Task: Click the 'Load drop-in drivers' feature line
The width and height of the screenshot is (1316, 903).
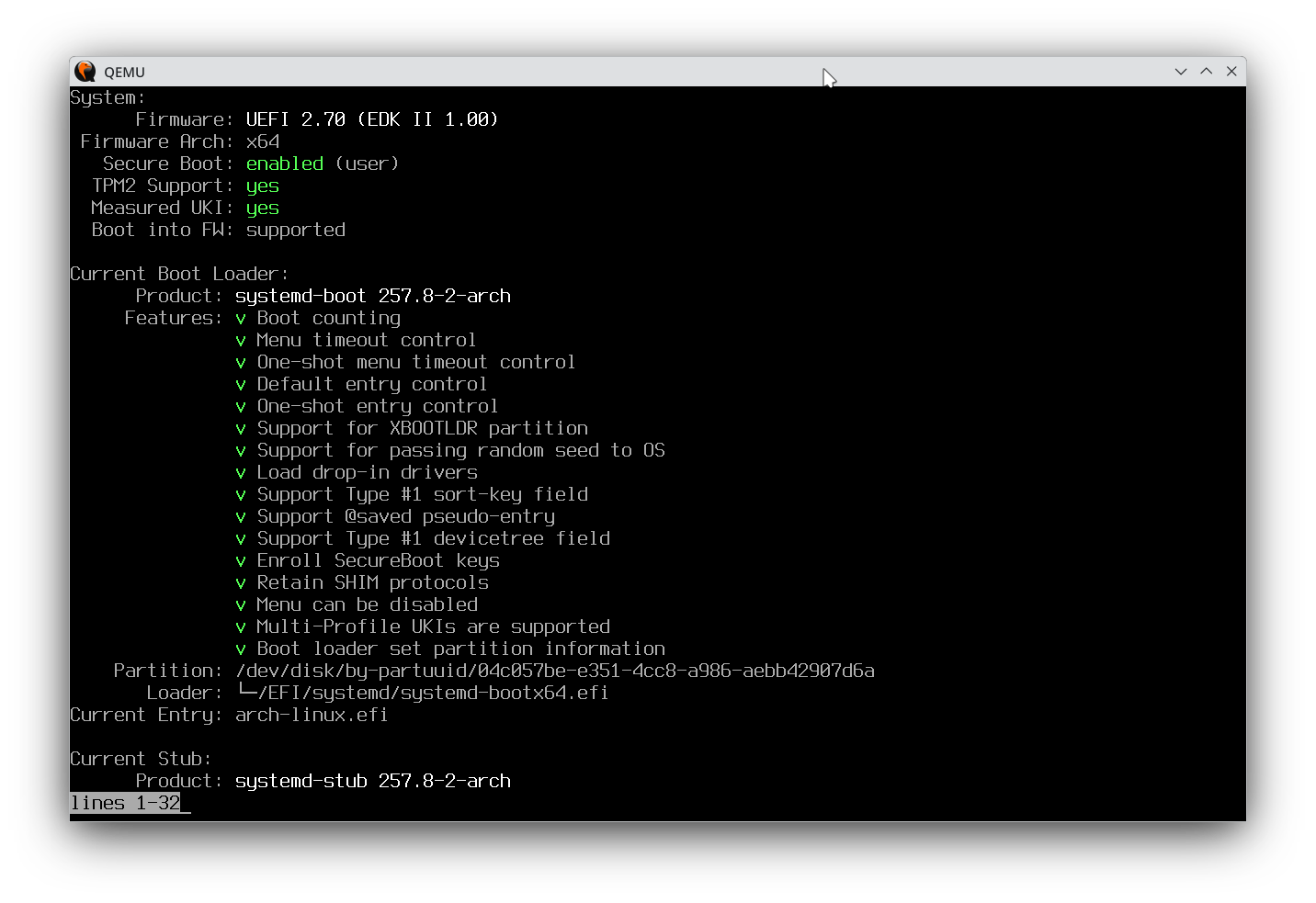Action: pos(357,472)
